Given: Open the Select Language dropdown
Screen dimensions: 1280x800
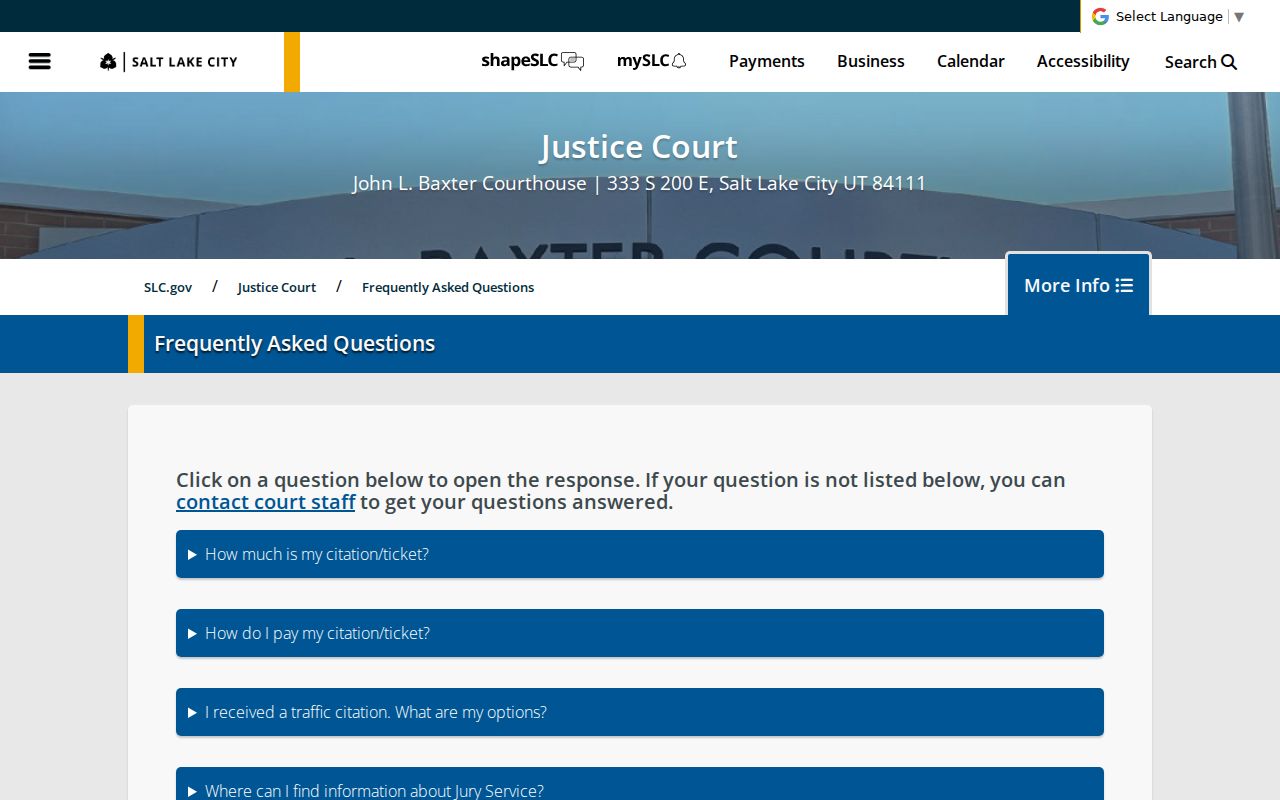Looking at the screenshot, I should point(1179,16).
